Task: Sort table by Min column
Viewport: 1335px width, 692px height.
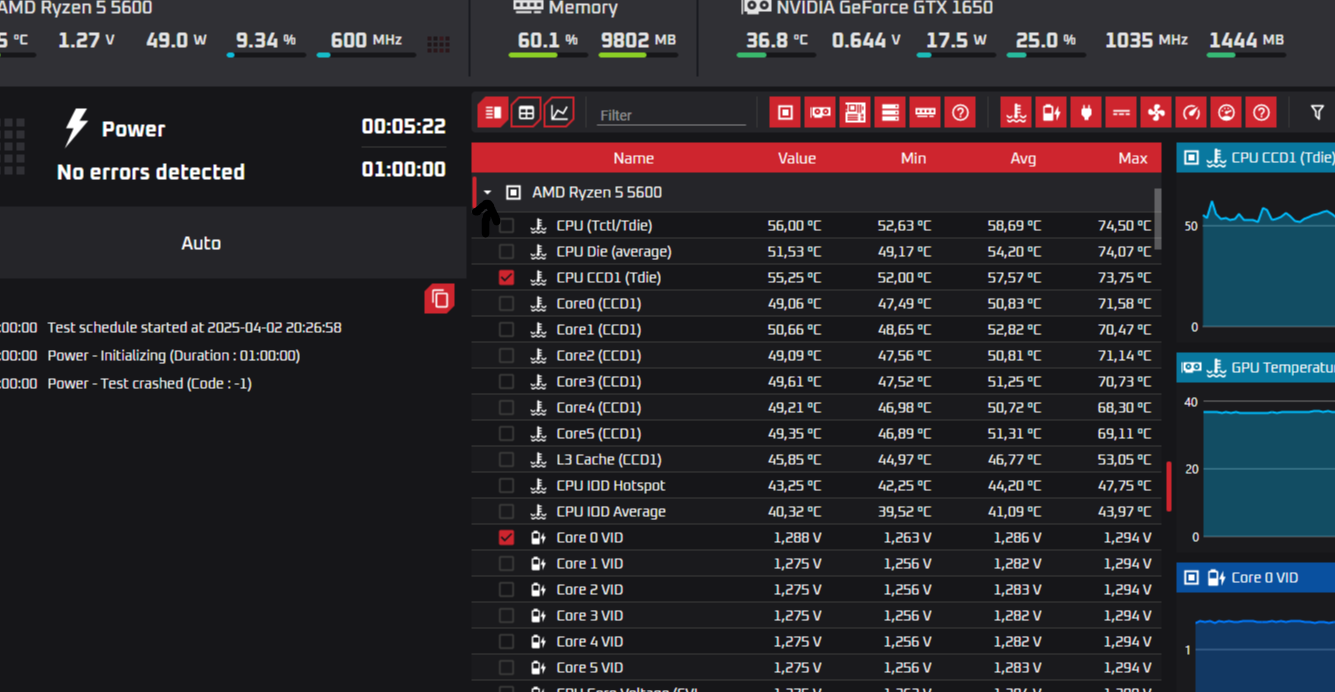Action: click(913, 158)
